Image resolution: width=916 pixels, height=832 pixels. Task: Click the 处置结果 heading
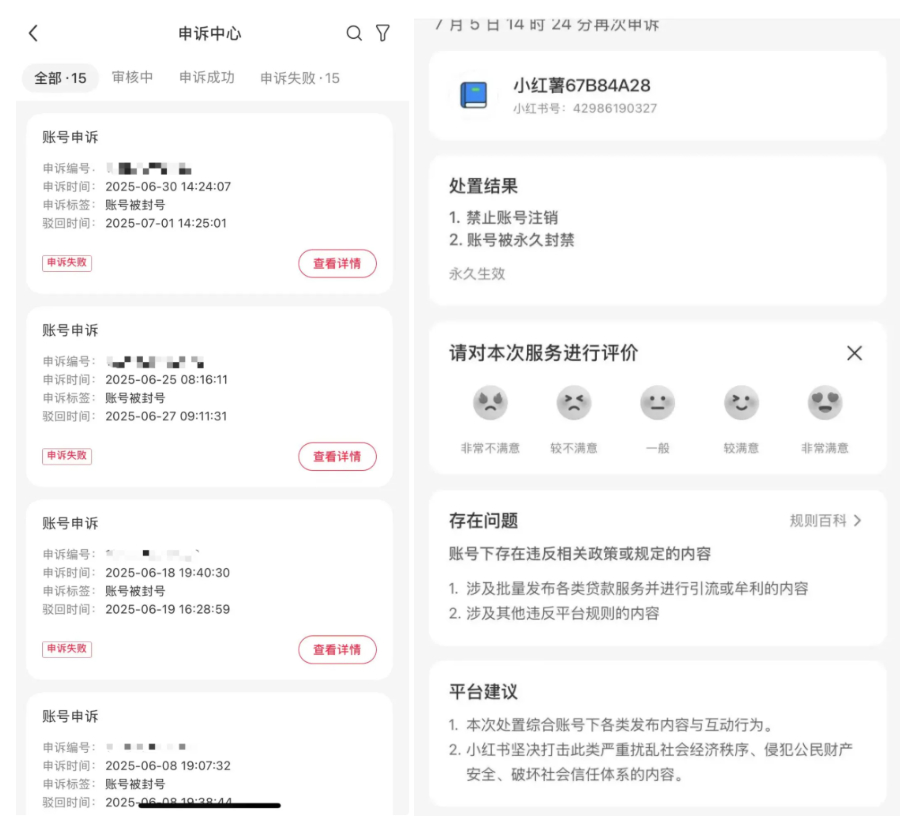pos(483,186)
